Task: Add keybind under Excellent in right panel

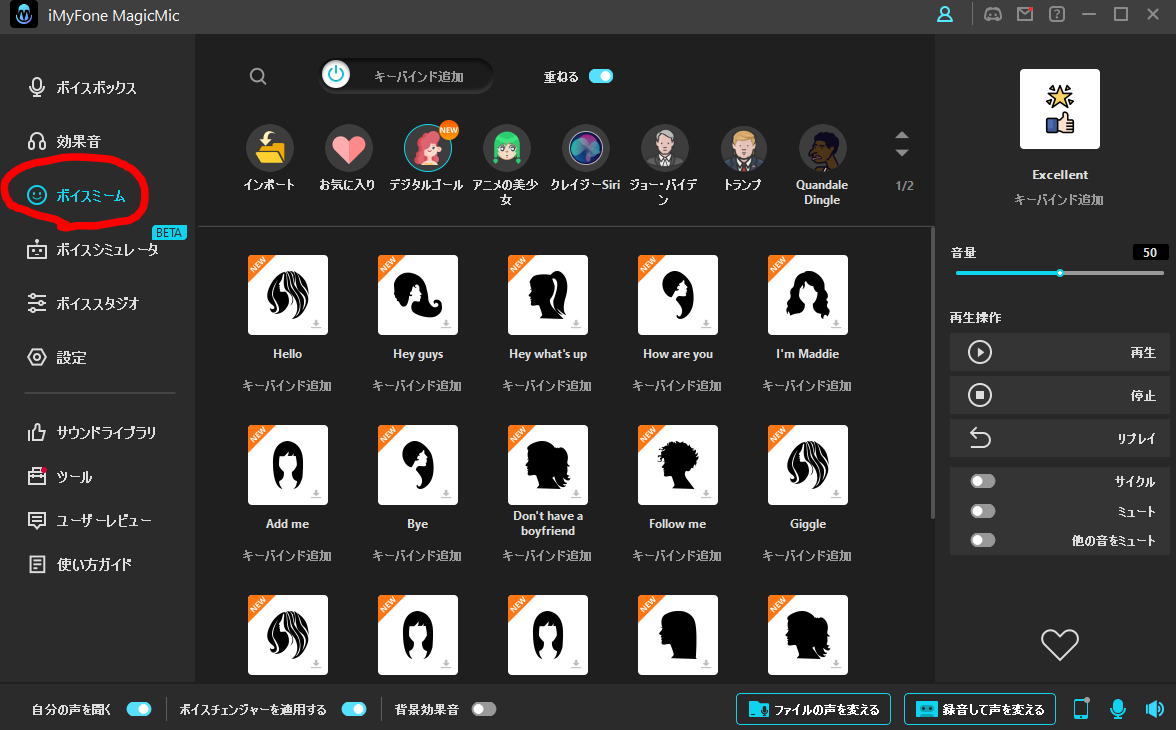Action: (1059, 200)
